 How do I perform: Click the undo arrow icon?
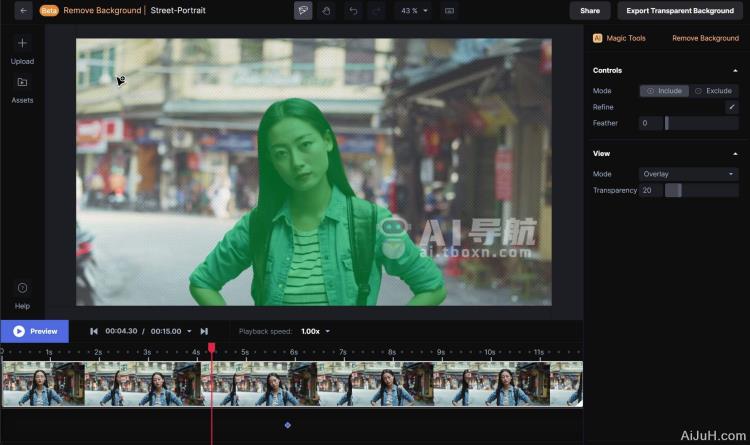coord(353,11)
